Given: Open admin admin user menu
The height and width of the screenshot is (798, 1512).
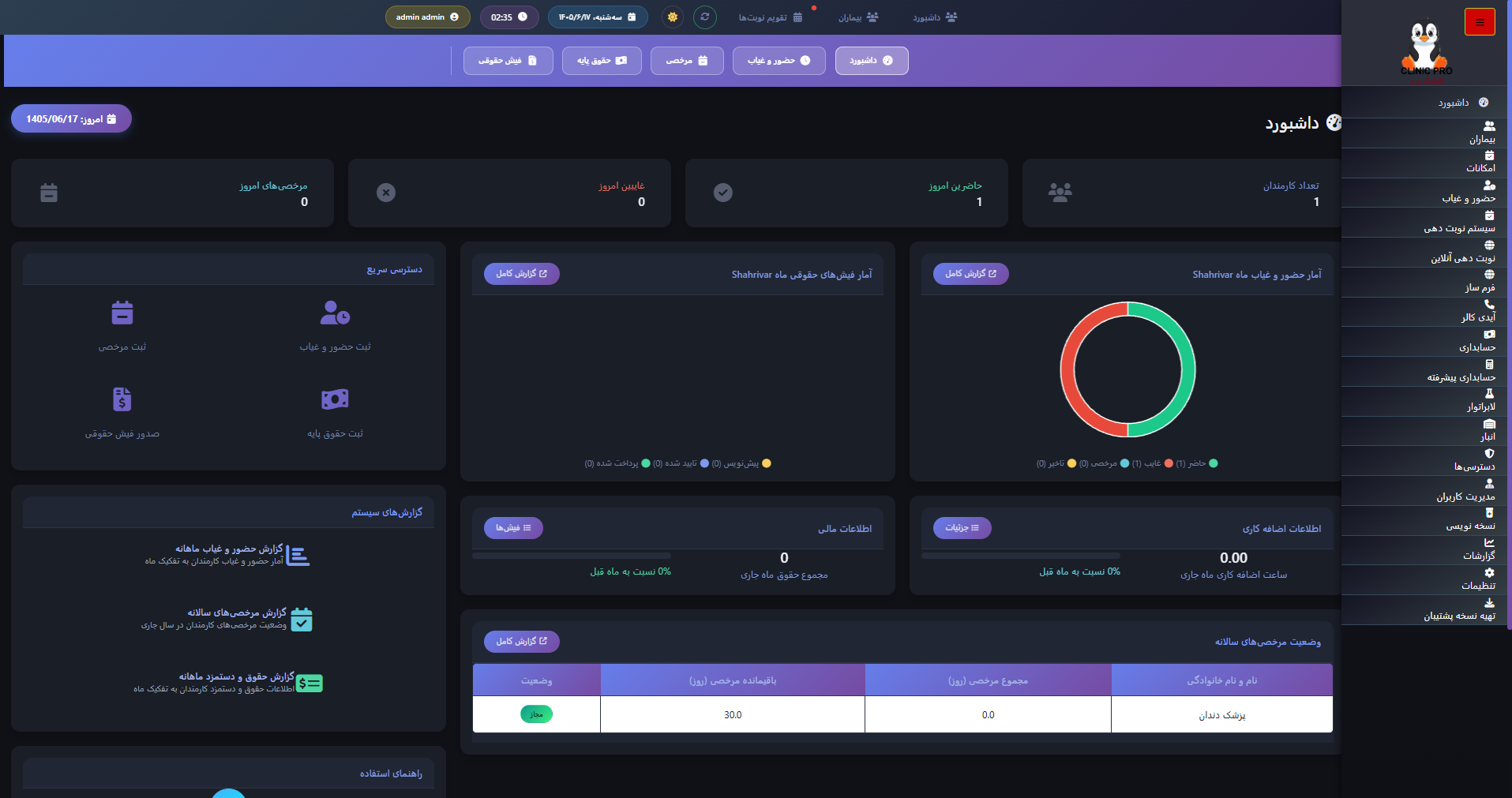Looking at the screenshot, I should pos(427,17).
